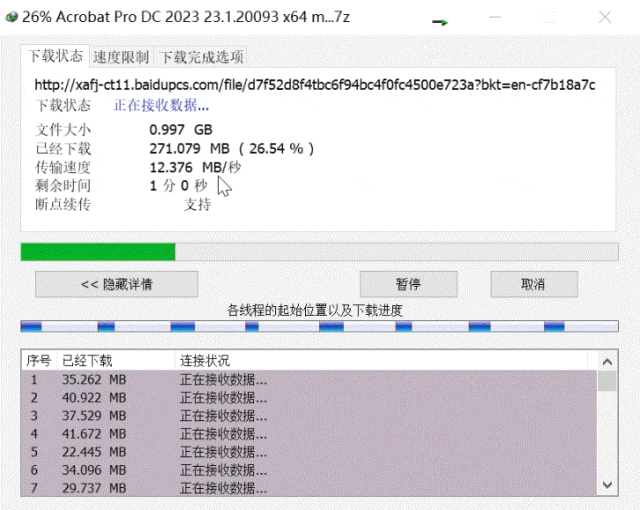Switch to the 下载状态 tab
Screen dimensions: 640x510
55,56
